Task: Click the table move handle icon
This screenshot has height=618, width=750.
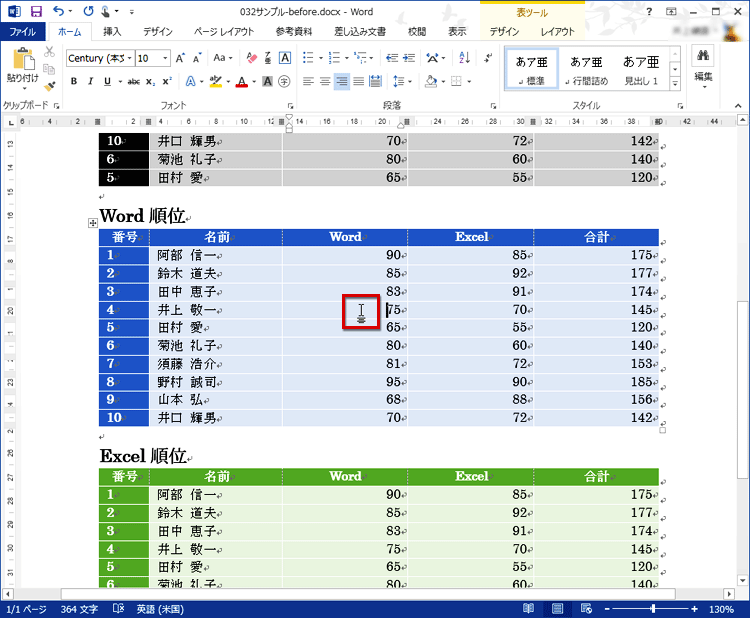Action: coord(93,223)
